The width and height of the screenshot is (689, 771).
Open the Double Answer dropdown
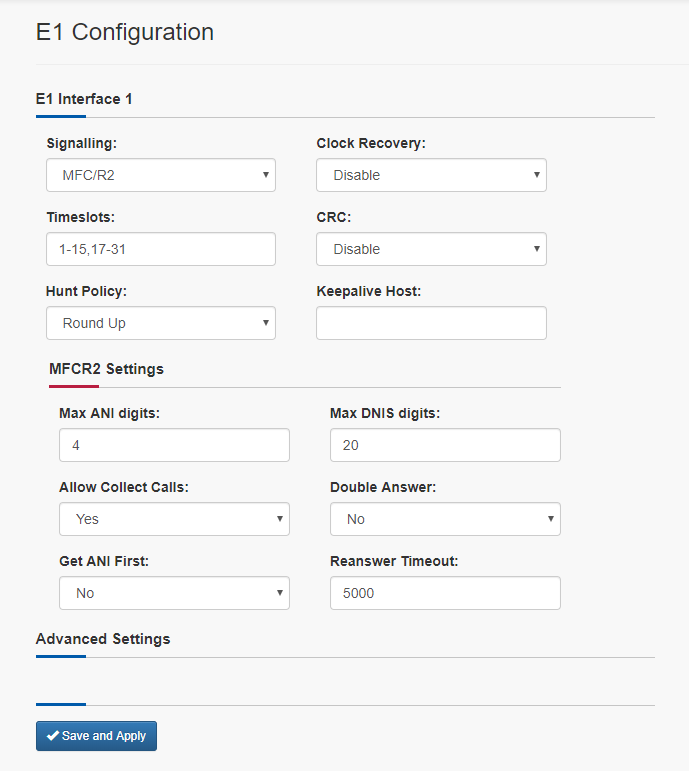click(445, 519)
